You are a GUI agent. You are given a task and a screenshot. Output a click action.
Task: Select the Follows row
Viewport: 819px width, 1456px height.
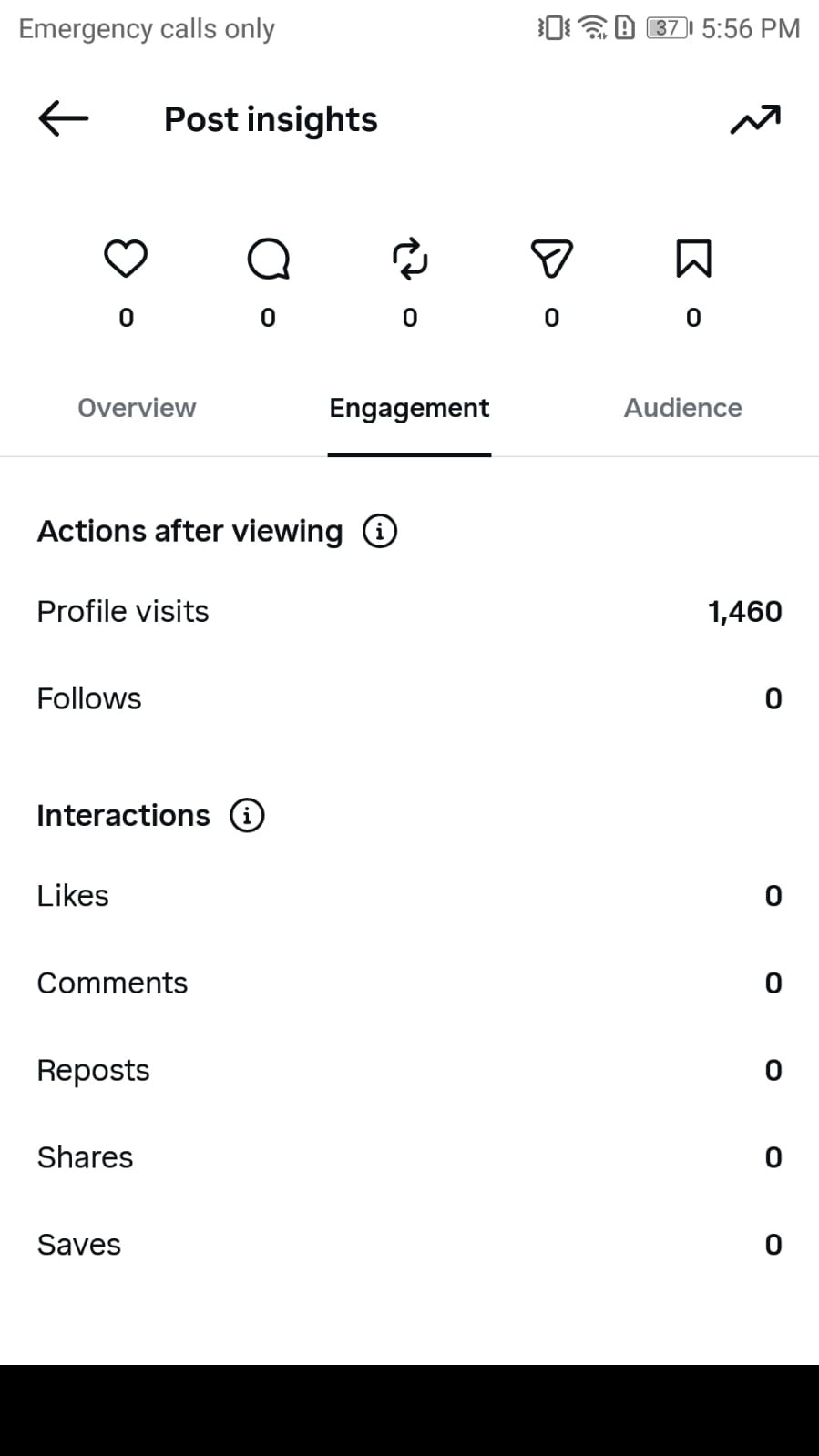coord(409,699)
